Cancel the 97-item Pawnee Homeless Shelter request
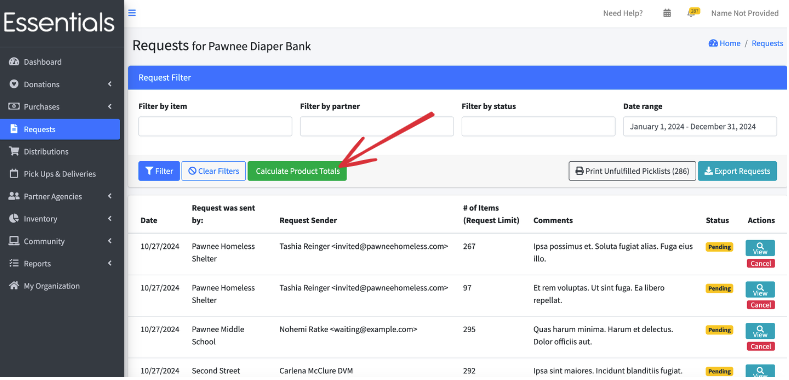The width and height of the screenshot is (789, 380). click(x=760, y=305)
